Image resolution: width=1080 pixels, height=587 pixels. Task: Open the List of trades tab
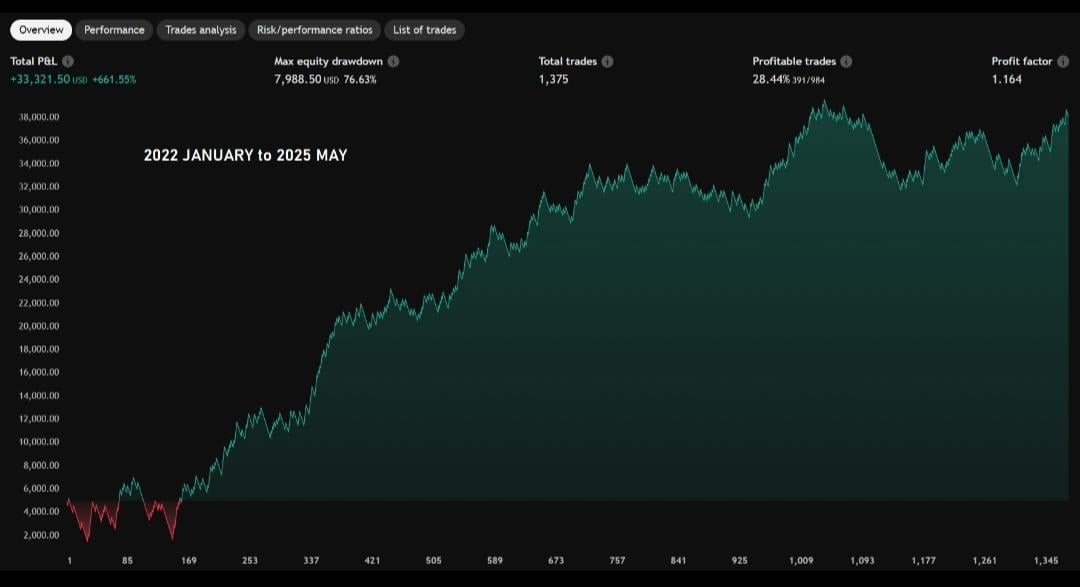click(x=424, y=30)
